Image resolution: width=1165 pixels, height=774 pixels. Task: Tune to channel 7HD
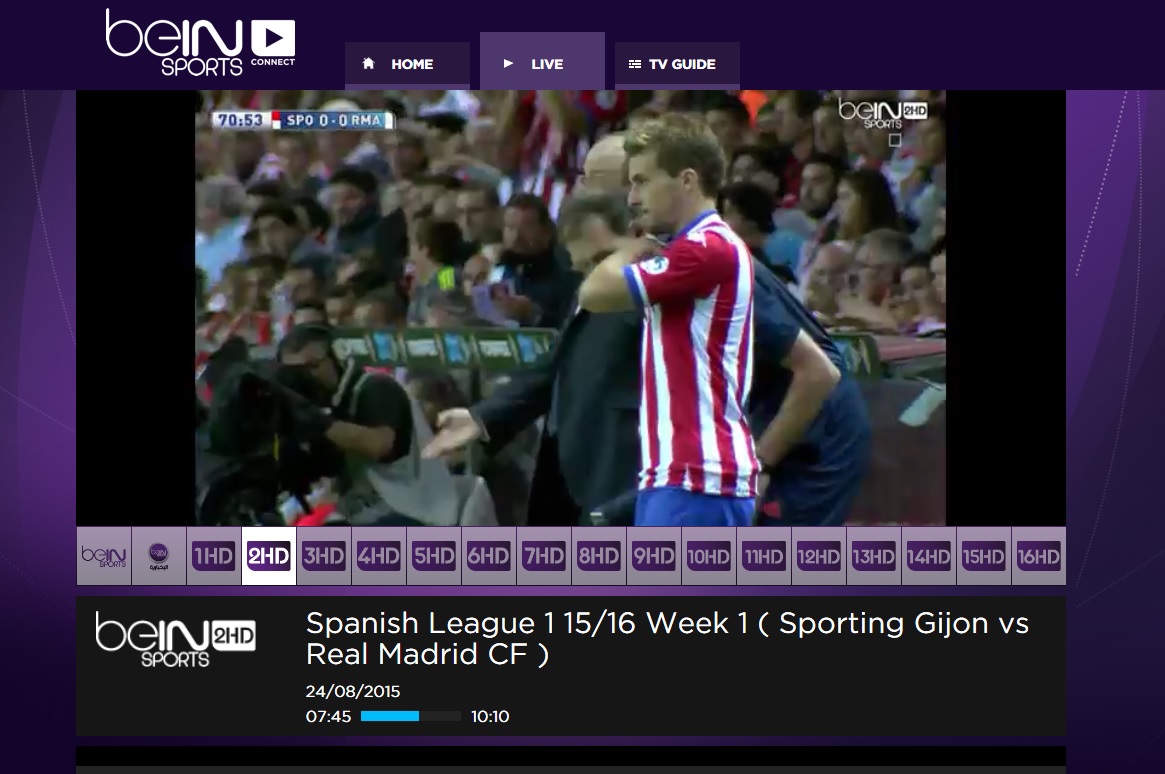point(544,556)
